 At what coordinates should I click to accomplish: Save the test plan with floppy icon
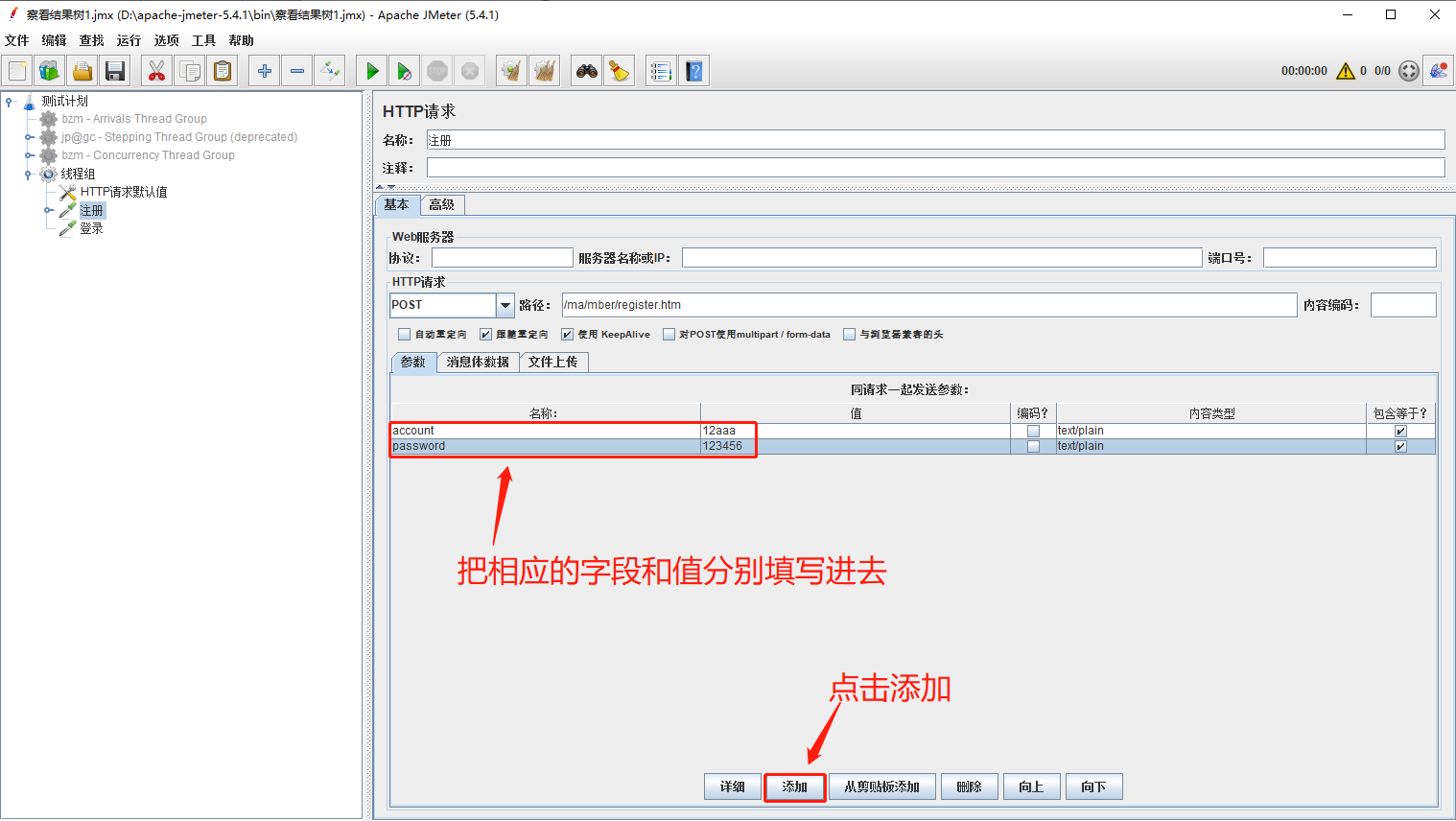point(115,71)
